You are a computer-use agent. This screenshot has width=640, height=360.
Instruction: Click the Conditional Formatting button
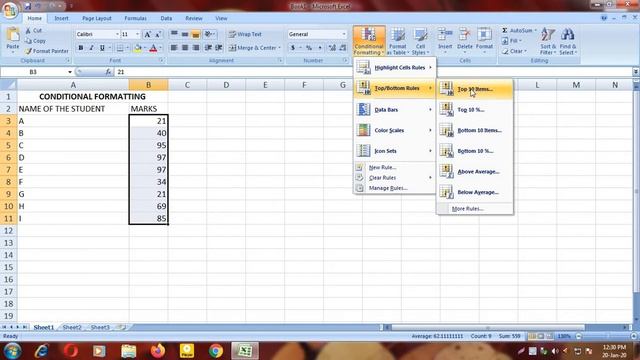click(369, 41)
